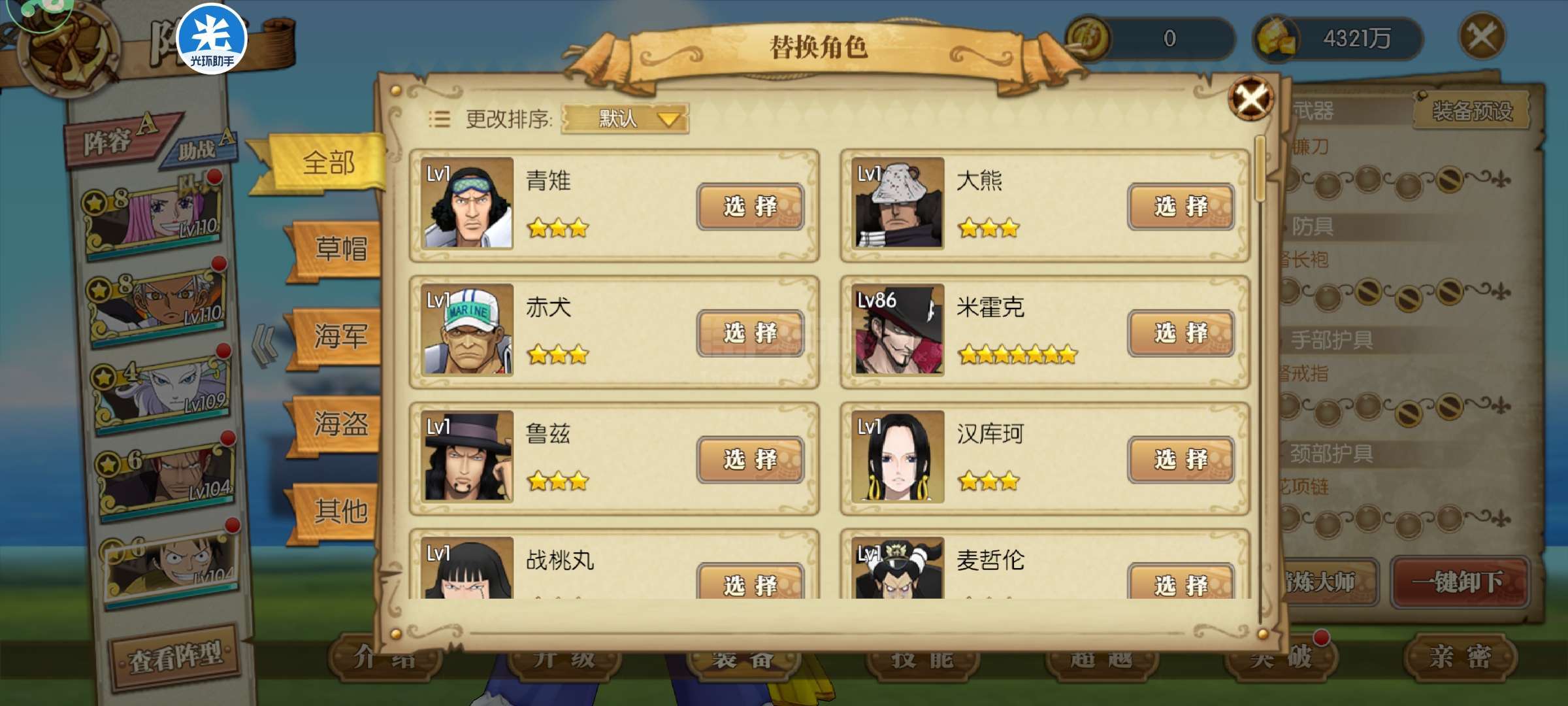
Task: Collapse sidebar with double chevron arrow
Action: point(265,346)
